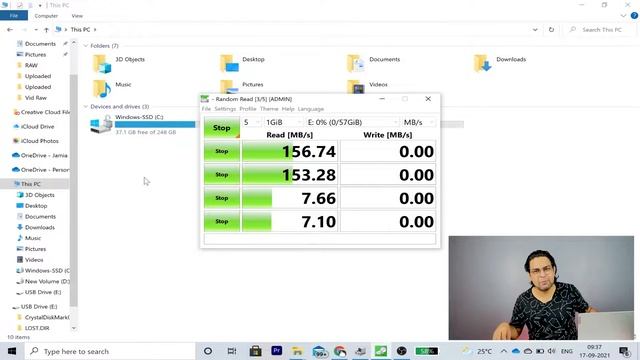
Task: Select iCloud Drive in sidebar
Action: coord(33,127)
